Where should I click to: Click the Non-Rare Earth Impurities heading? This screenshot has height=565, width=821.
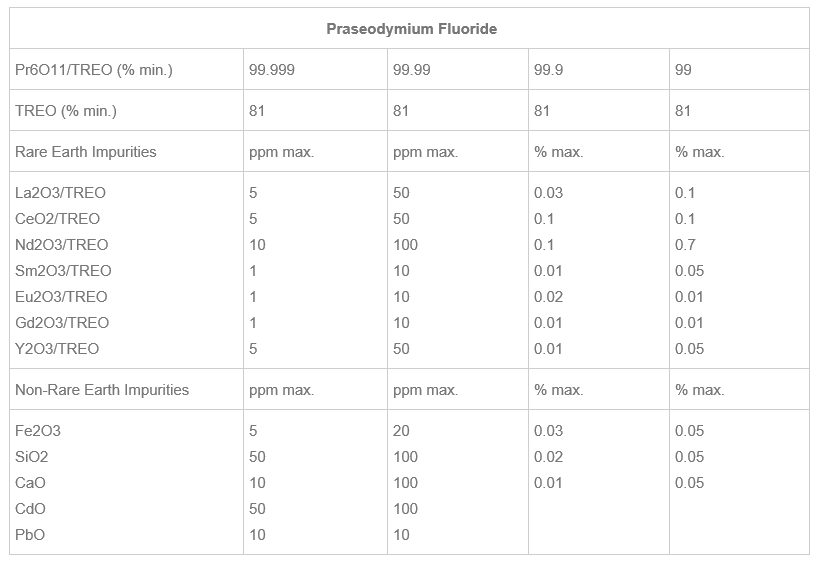tap(102, 390)
